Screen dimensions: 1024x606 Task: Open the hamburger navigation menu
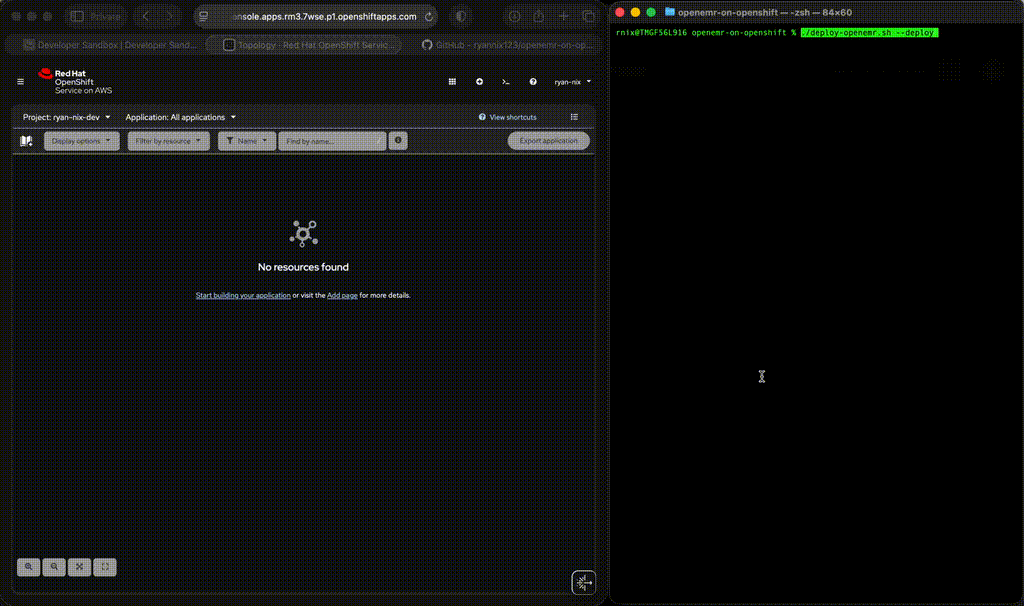tap(20, 82)
